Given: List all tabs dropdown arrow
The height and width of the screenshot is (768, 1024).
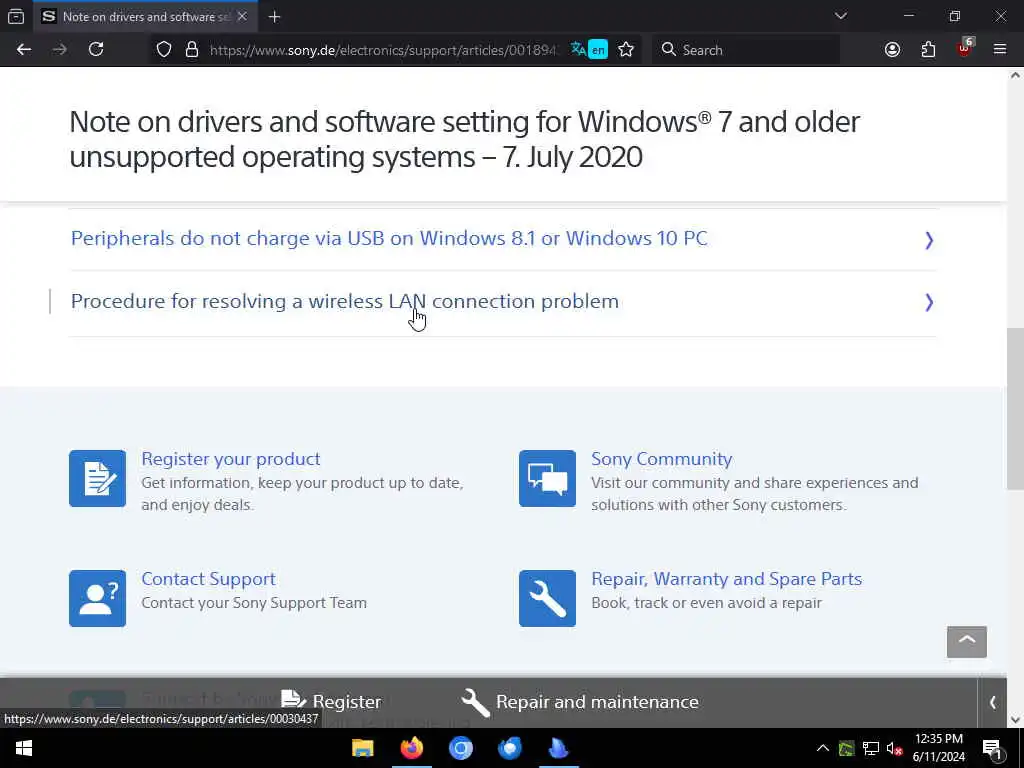Looking at the screenshot, I should [840, 16].
